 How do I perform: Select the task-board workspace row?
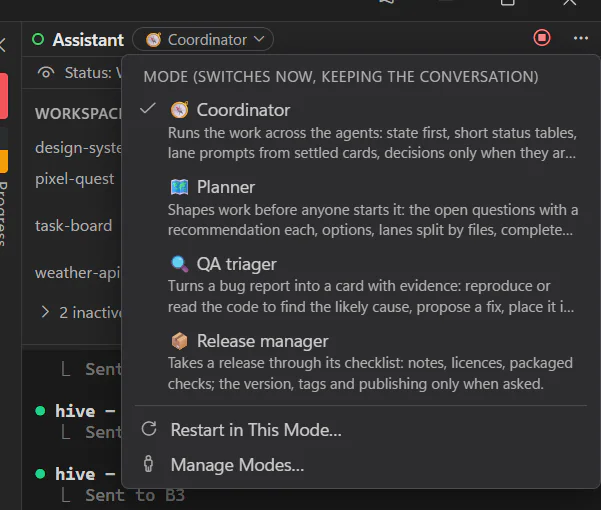point(73,226)
